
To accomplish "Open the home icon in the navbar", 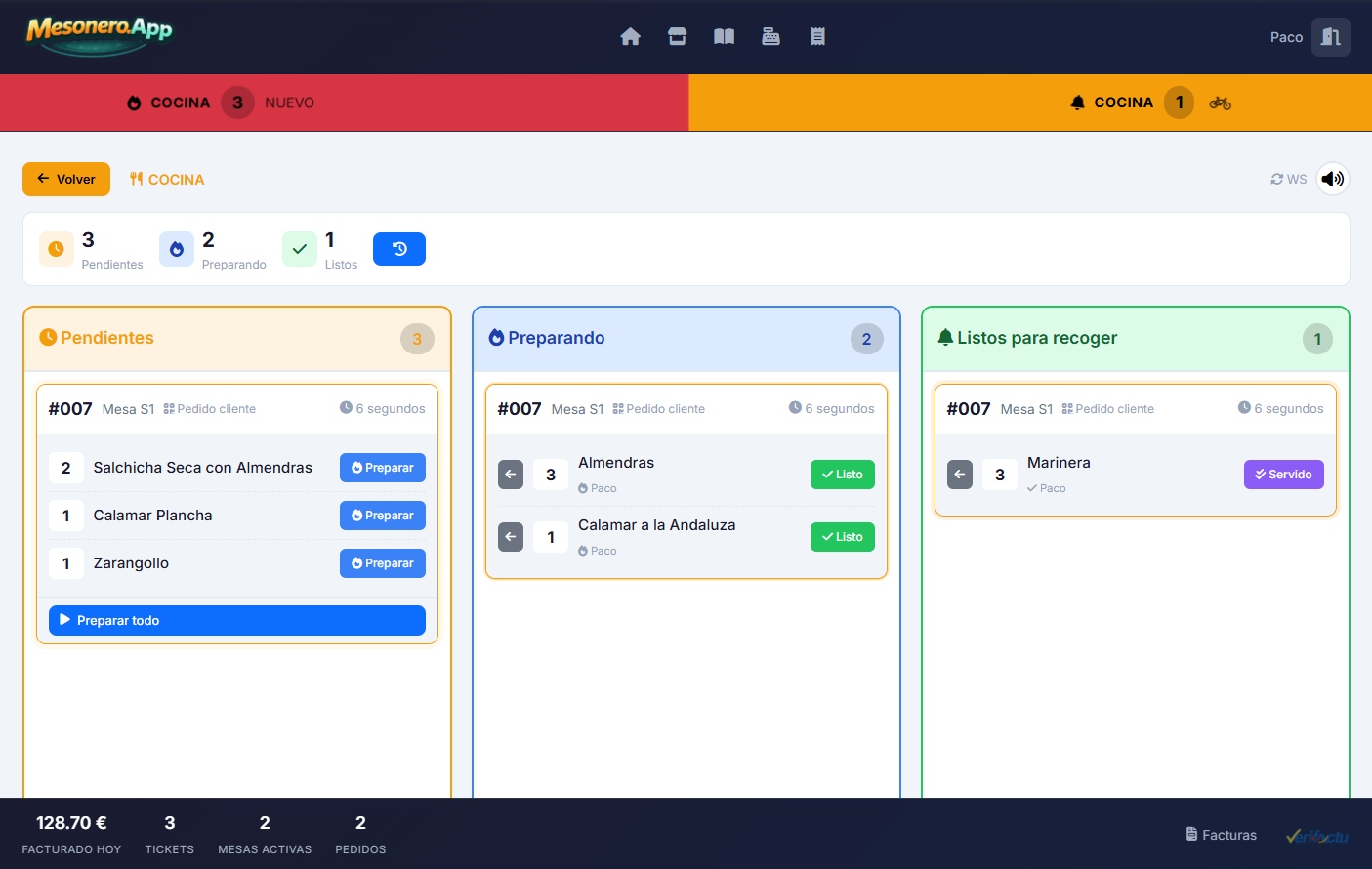I will [630, 36].
